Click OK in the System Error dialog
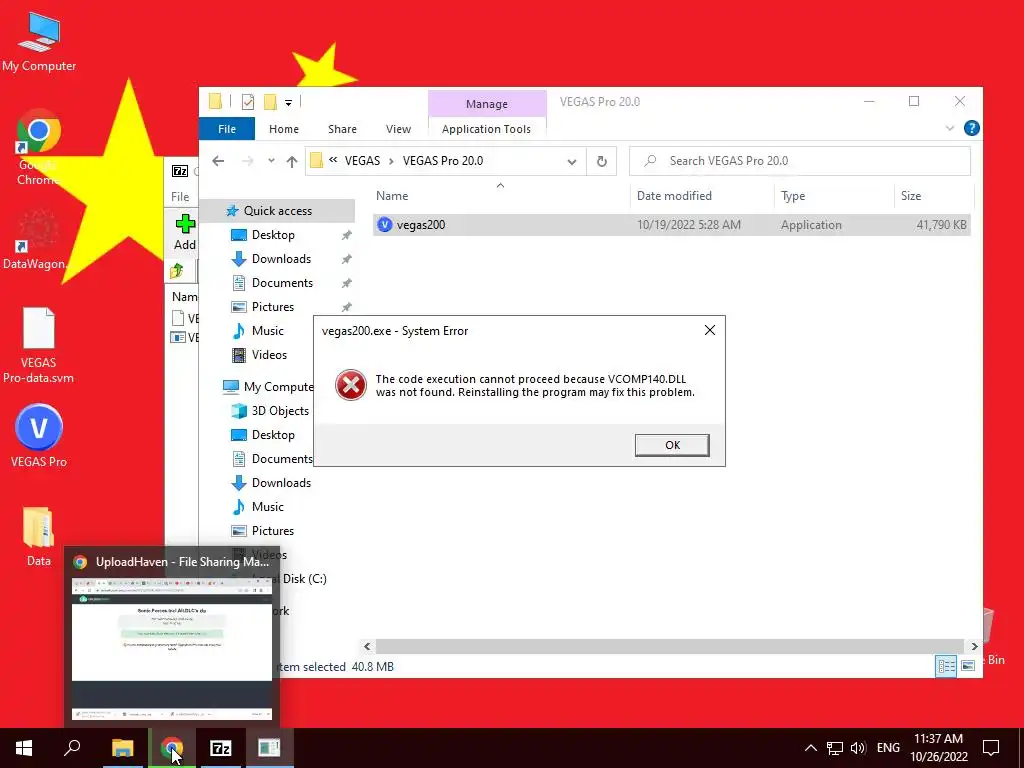Image resolution: width=1024 pixels, height=768 pixels. [671, 445]
